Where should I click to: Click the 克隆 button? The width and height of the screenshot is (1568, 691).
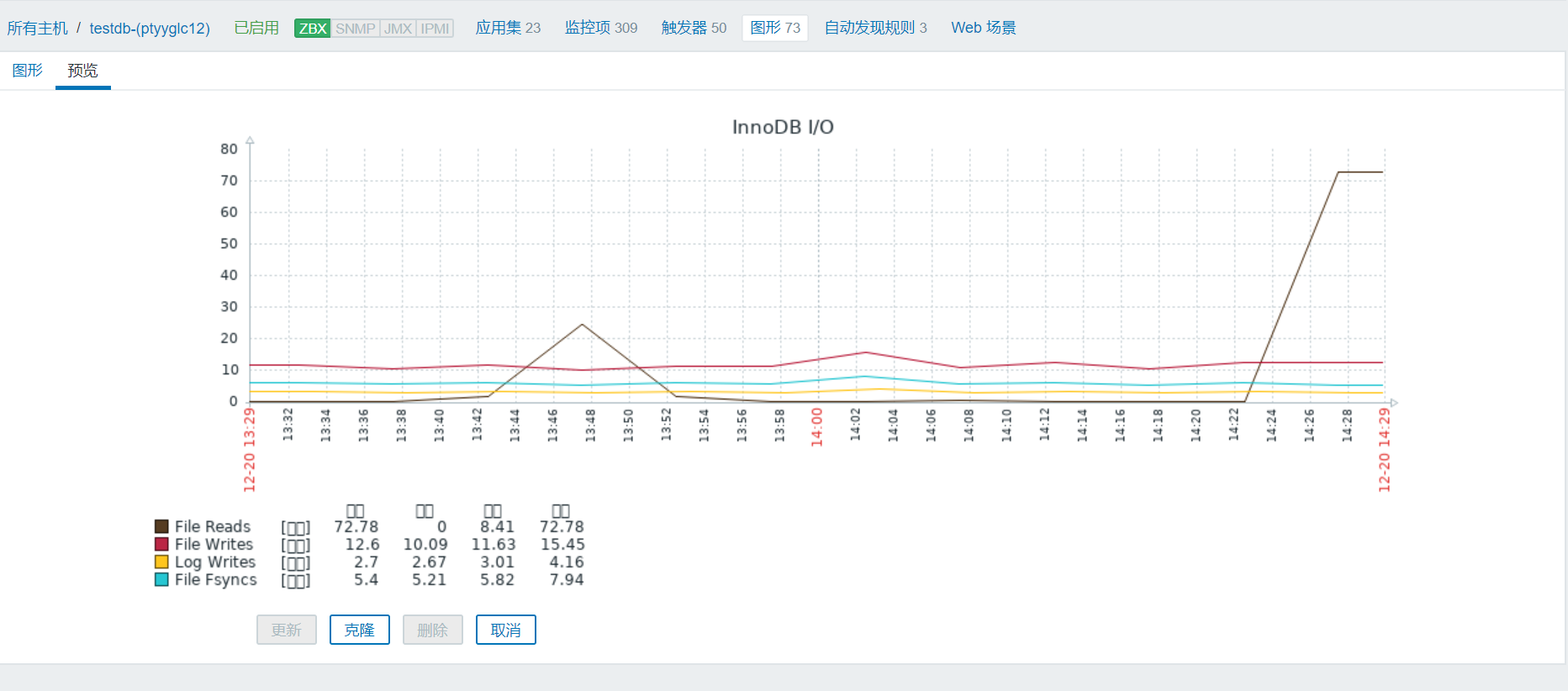coord(360,630)
